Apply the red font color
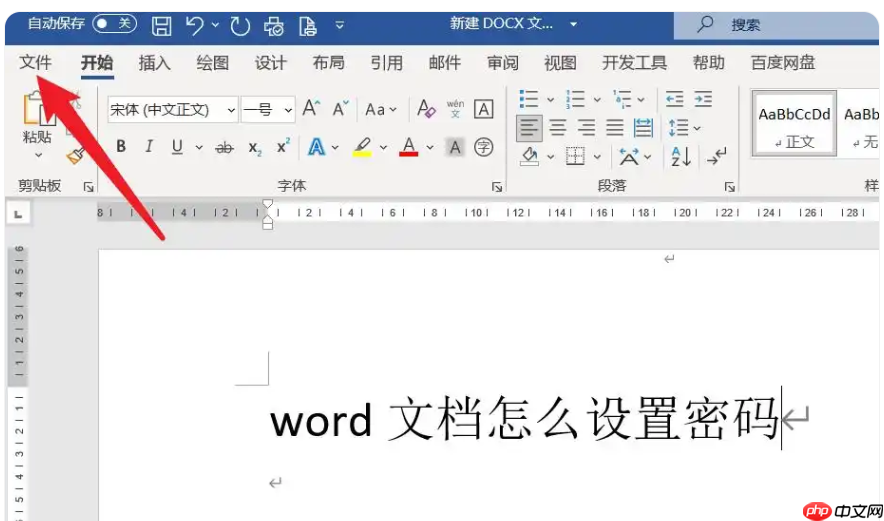Image resolution: width=884 pixels, height=521 pixels. tap(409, 147)
